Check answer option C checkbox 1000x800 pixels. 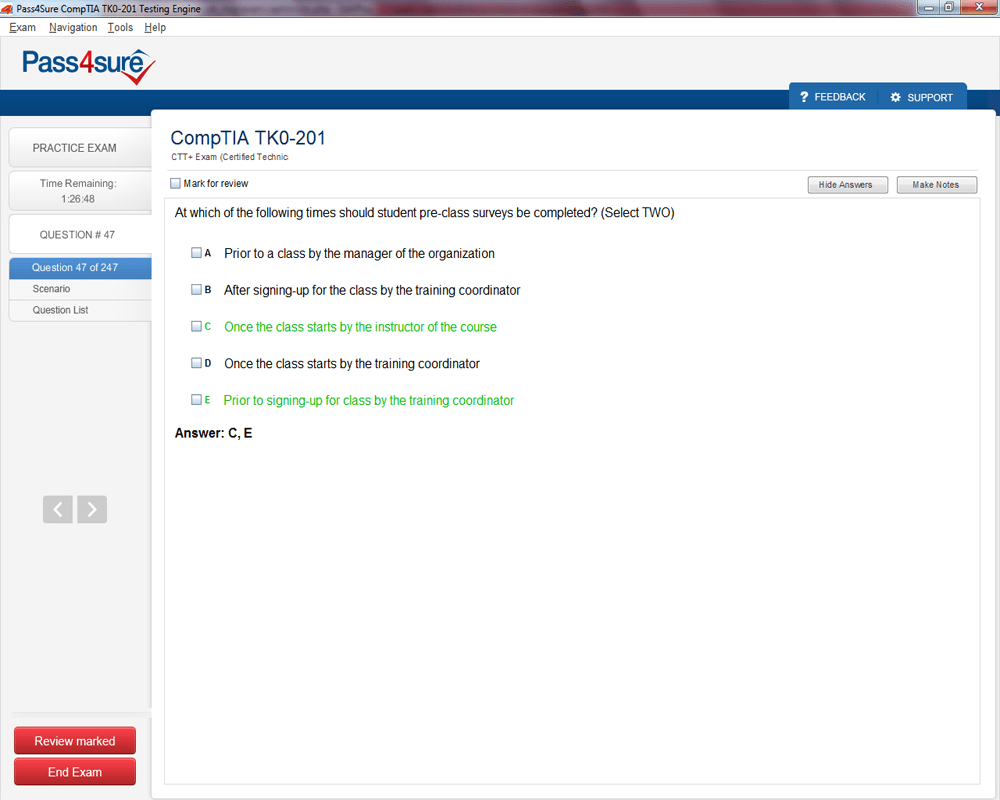pos(196,326)
